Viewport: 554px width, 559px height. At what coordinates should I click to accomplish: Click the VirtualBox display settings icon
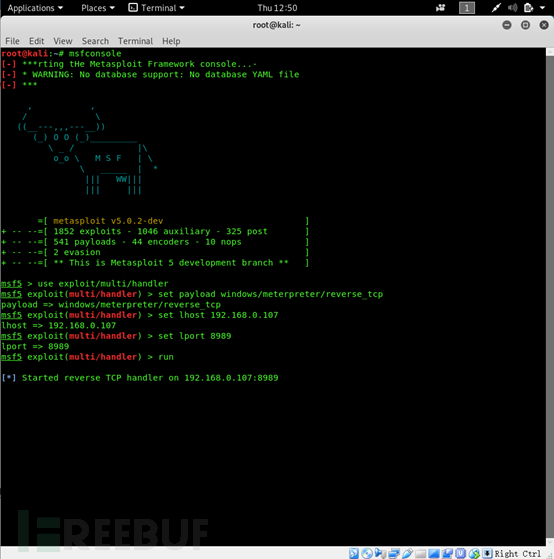pyautogui.click(x=434, y=554)
